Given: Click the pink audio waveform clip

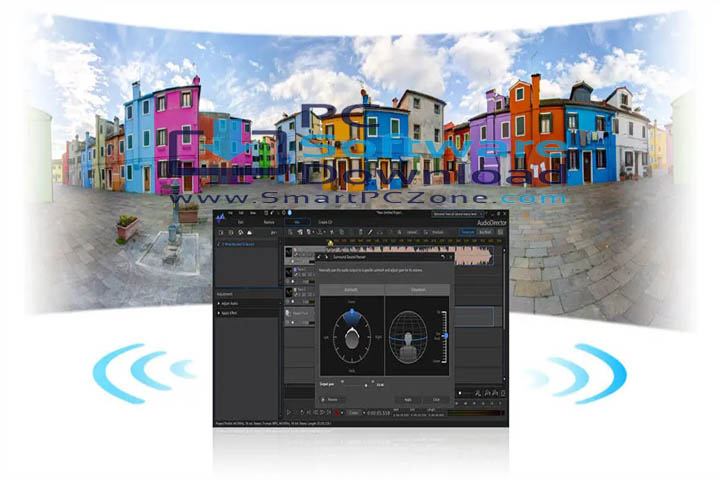Looking at the screenshot, I should (473, 255).
